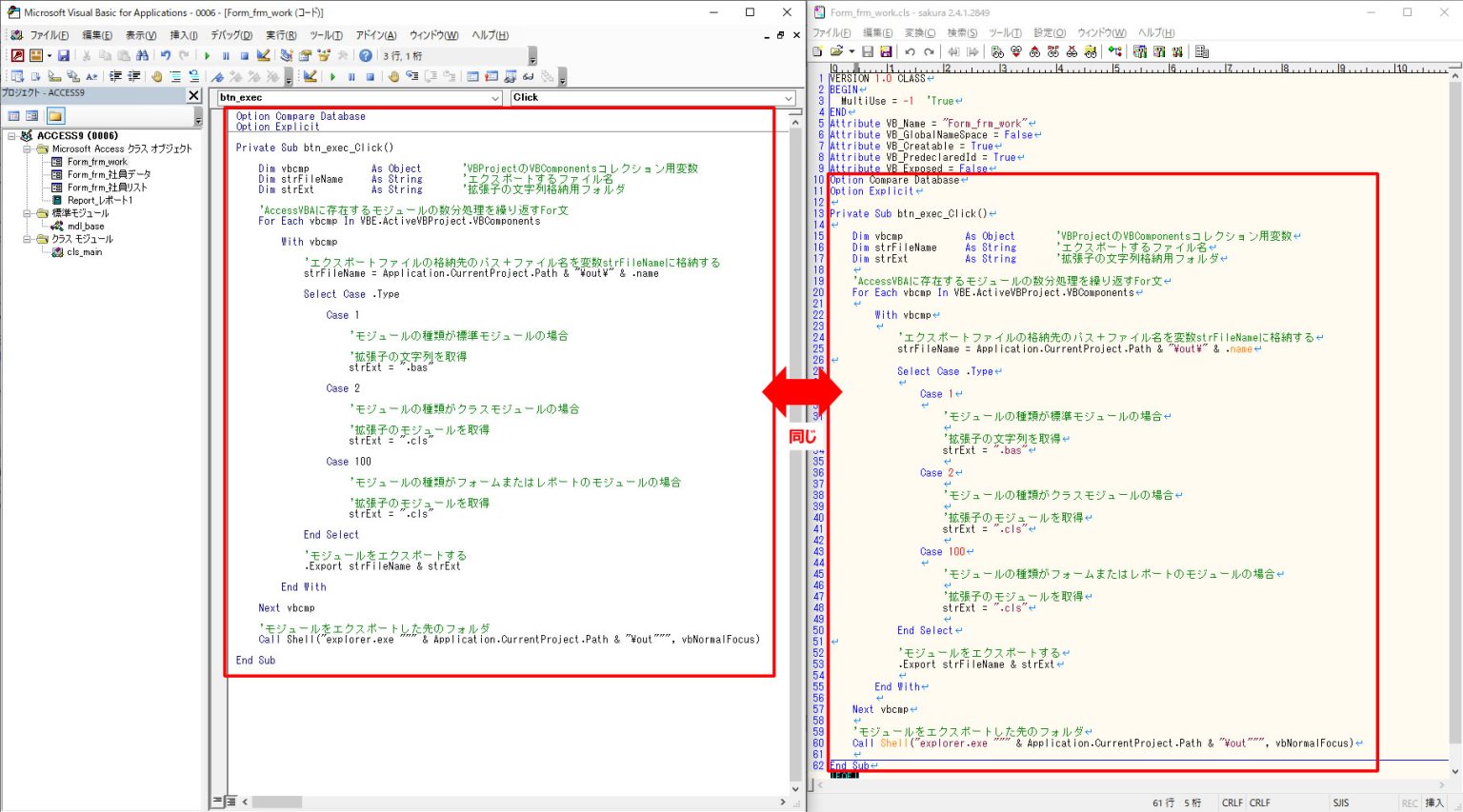This screenshot has width=1463, height=812.
Task: Click the VBA code horizontal scrollbar thumb
Action: (x=277, y=802)
